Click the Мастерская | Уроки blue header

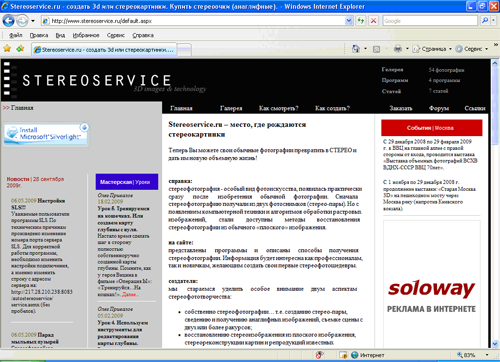pos(127,182)
